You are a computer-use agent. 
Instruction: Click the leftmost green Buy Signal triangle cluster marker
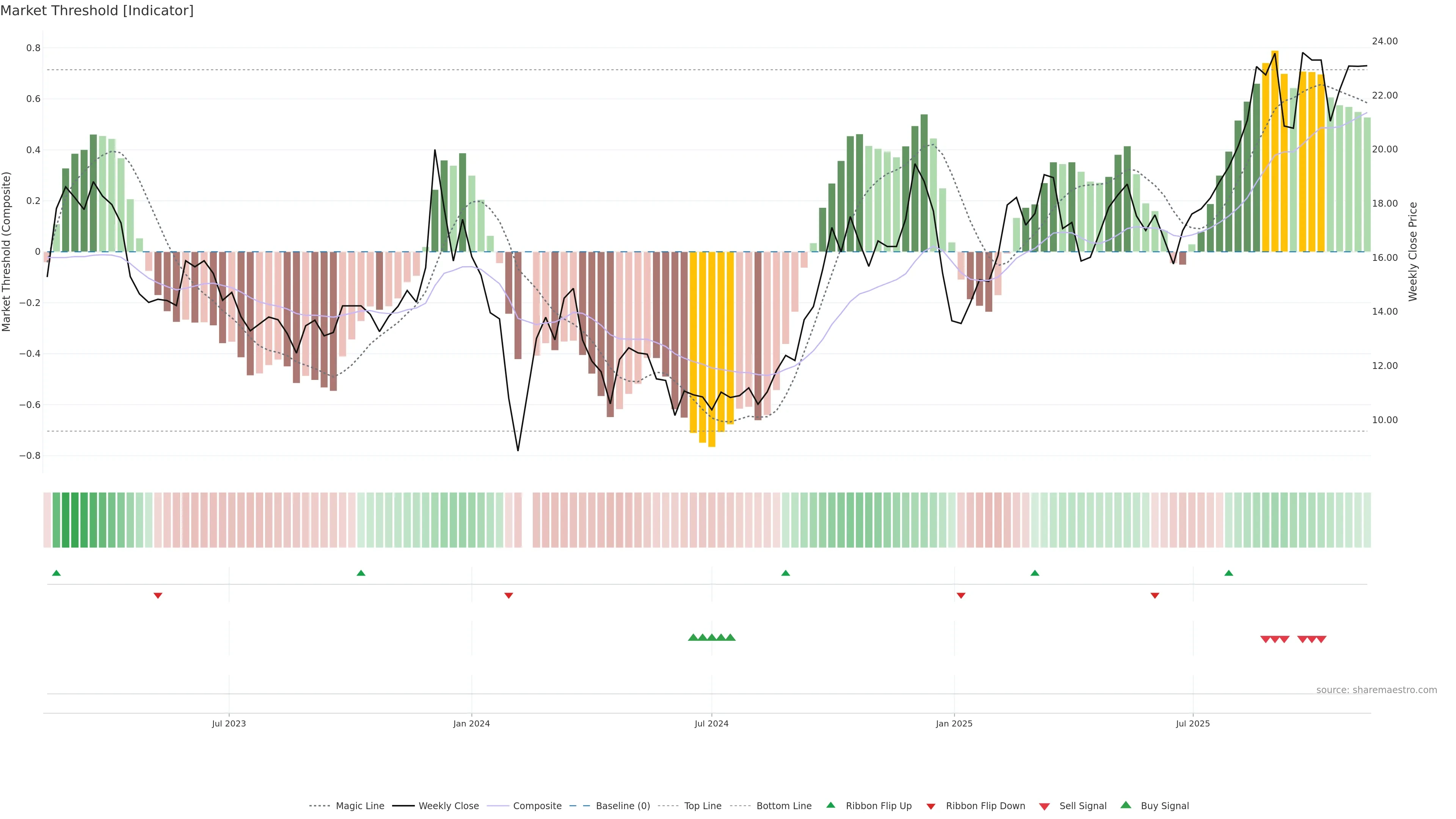coord(693,637)
